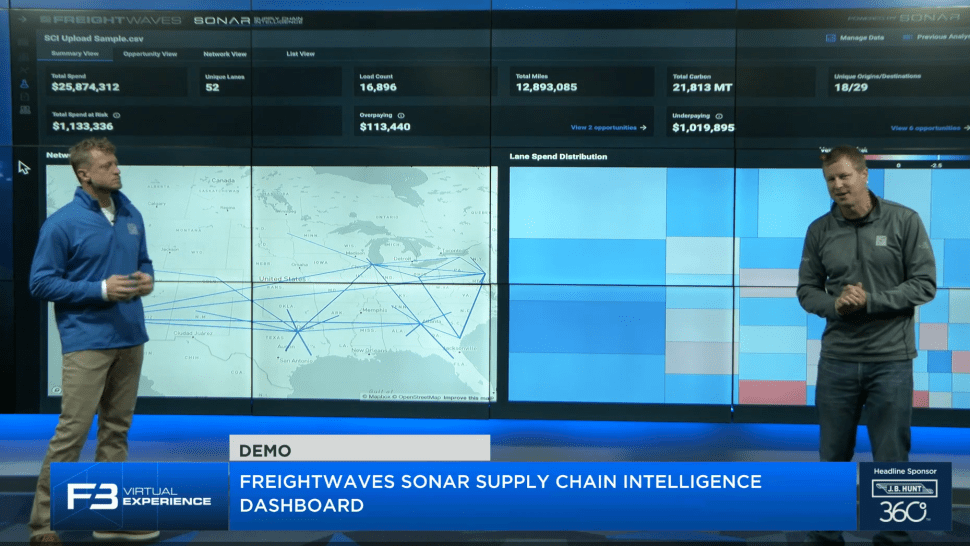Open the bottom sidebar user icon
This screenshot has width=970, height=546.
(25, 109)
